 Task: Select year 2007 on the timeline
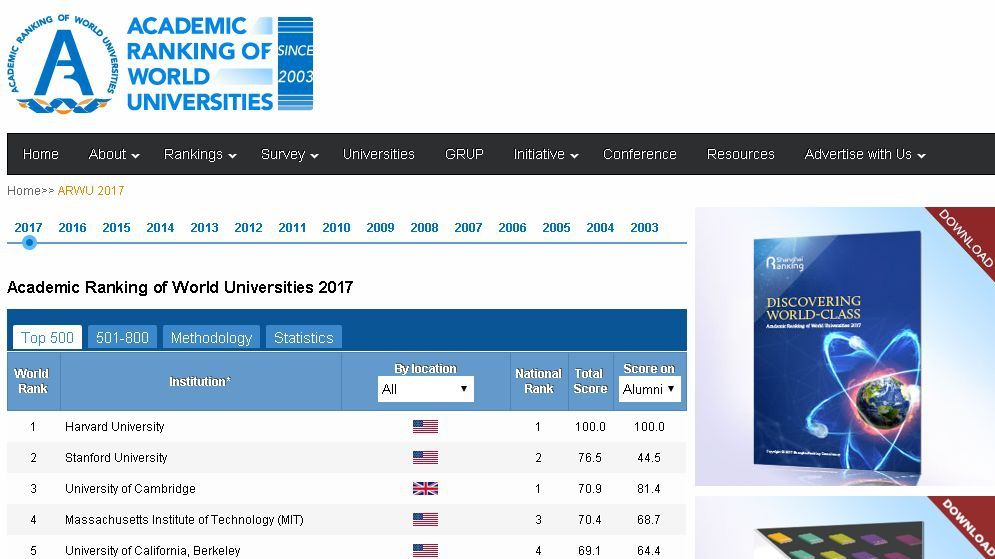pyautogui.click(x=468, y=227)
